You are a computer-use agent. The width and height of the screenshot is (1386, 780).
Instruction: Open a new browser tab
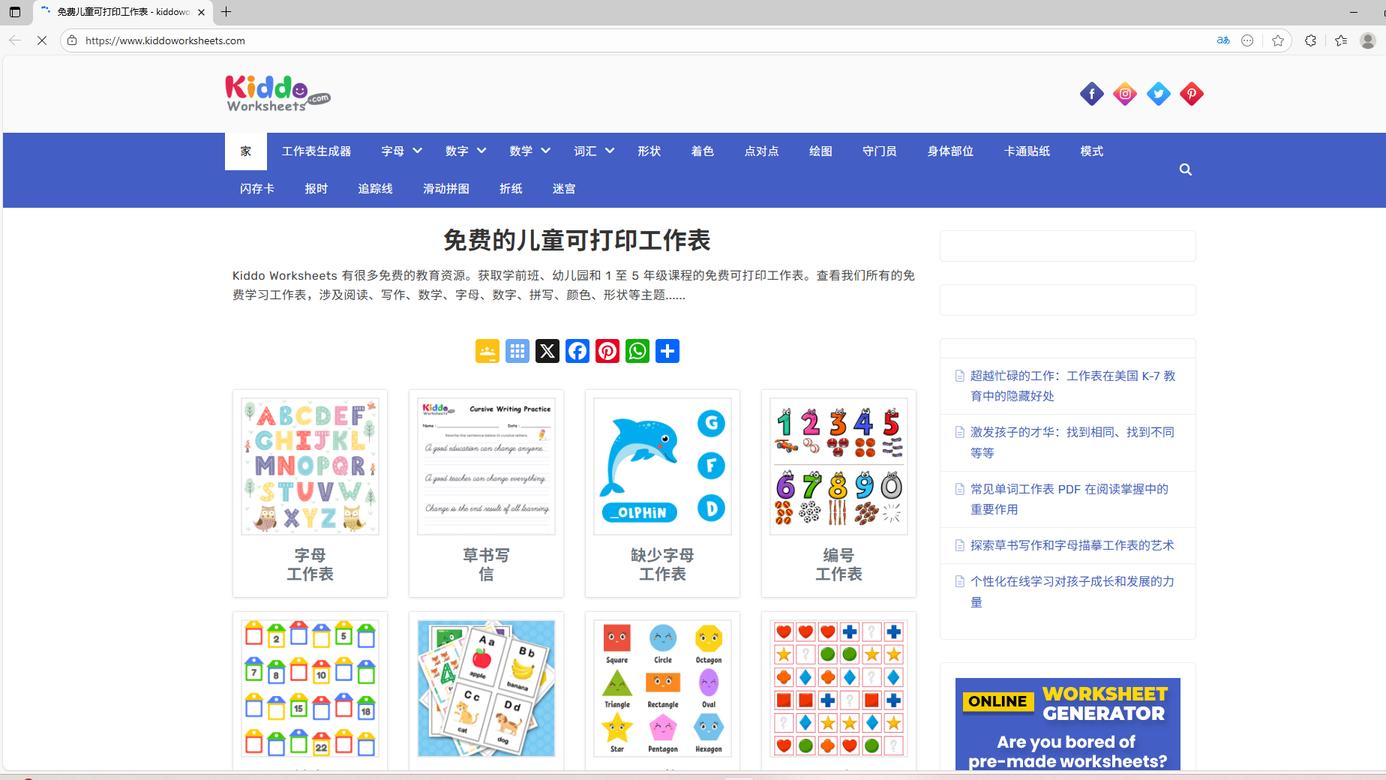point(226,12)
